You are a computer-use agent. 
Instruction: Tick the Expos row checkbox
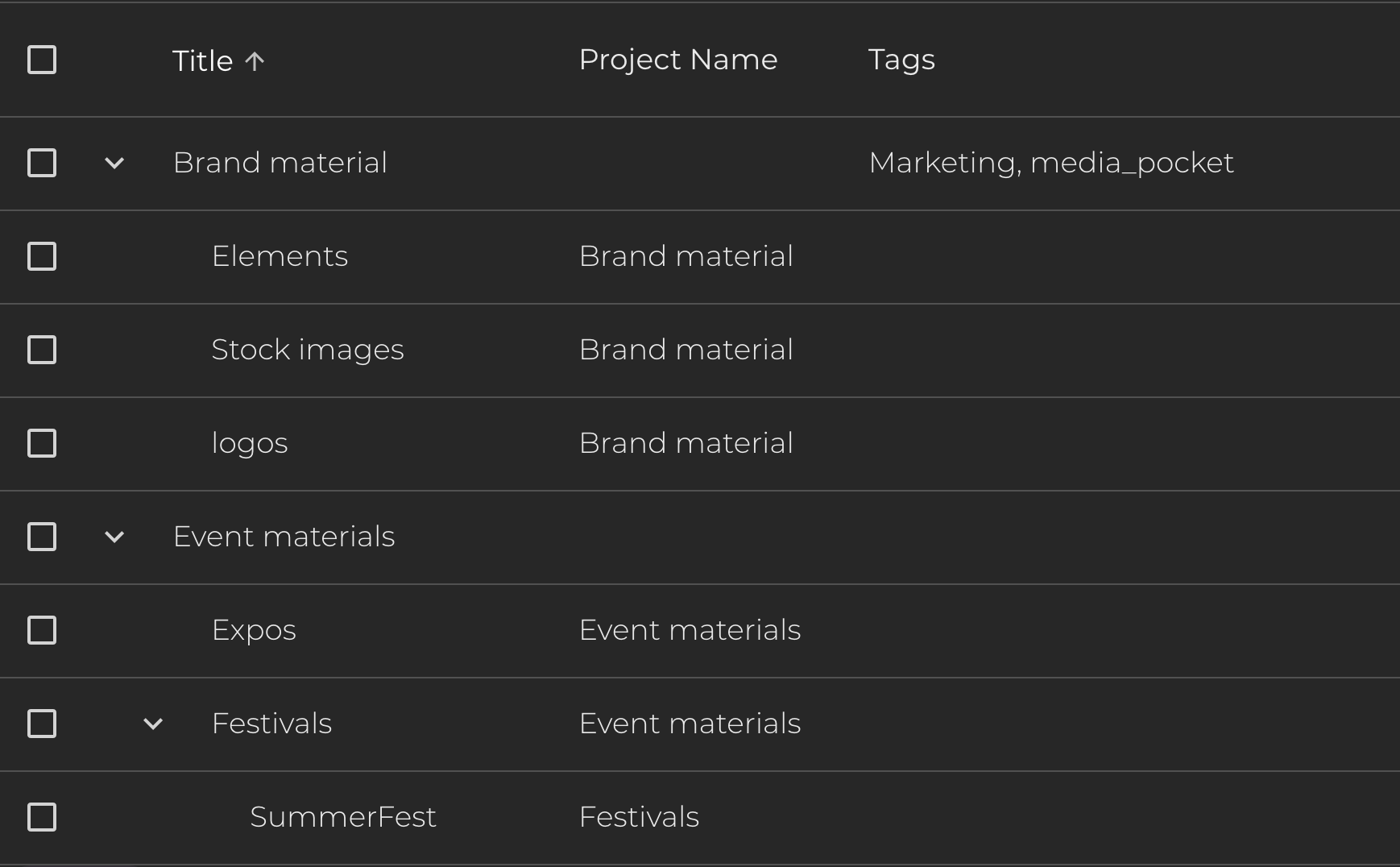pos(42,630)
